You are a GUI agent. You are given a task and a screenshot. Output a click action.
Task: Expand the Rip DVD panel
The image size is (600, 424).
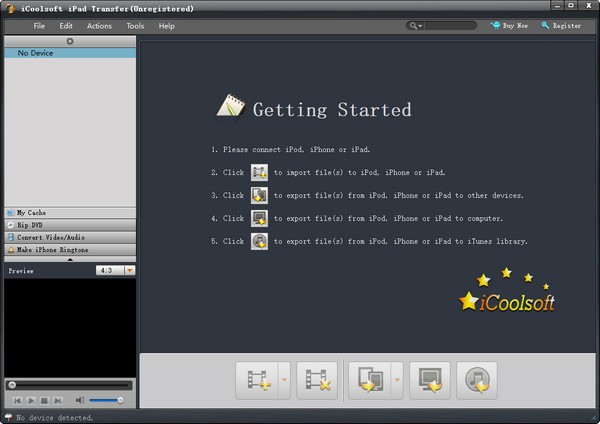pos(69,225)
